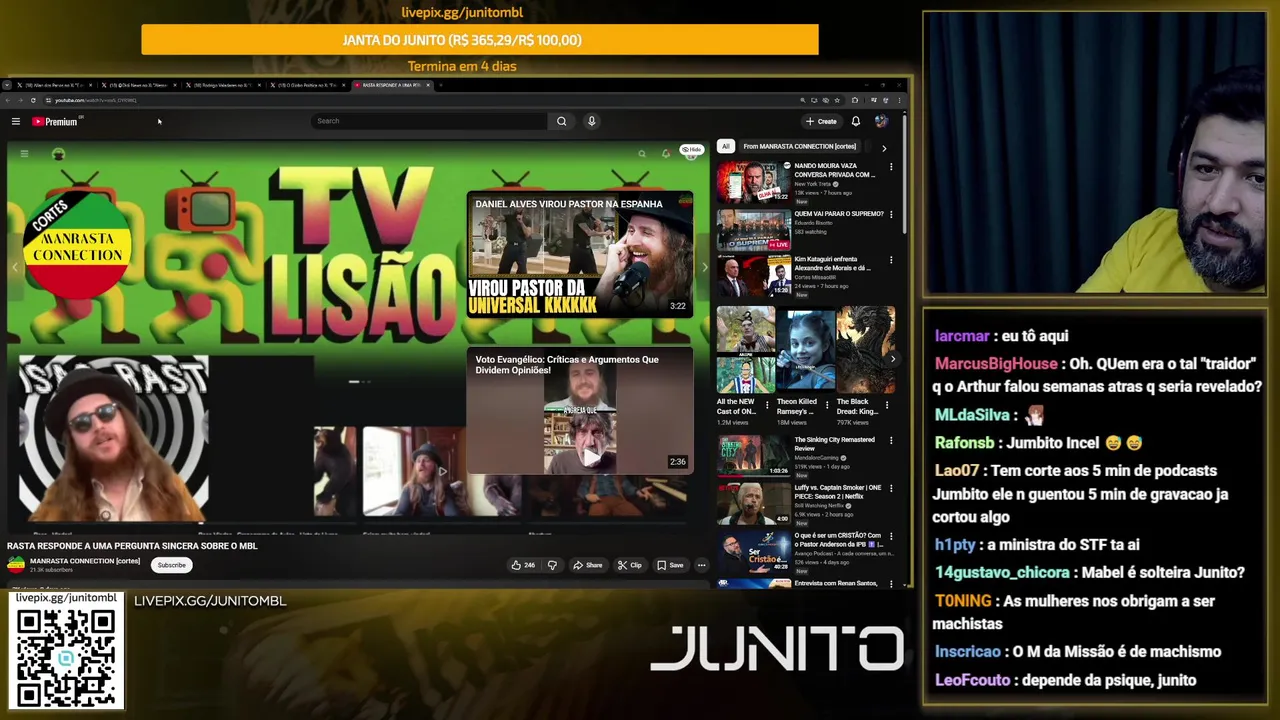Click the 21.3K subscribers text

tap(51, 570)
